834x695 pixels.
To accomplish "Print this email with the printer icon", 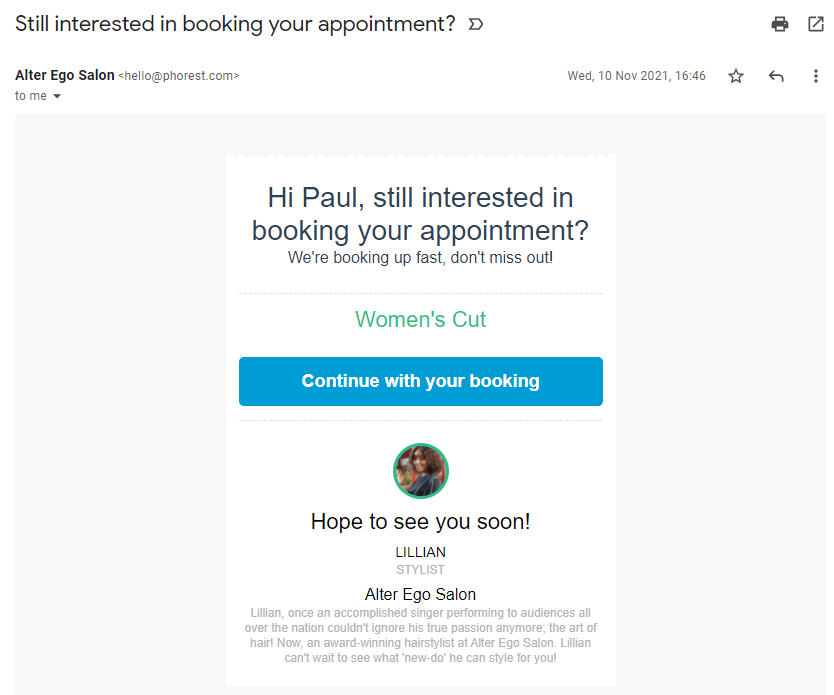I will pos(780,24).
